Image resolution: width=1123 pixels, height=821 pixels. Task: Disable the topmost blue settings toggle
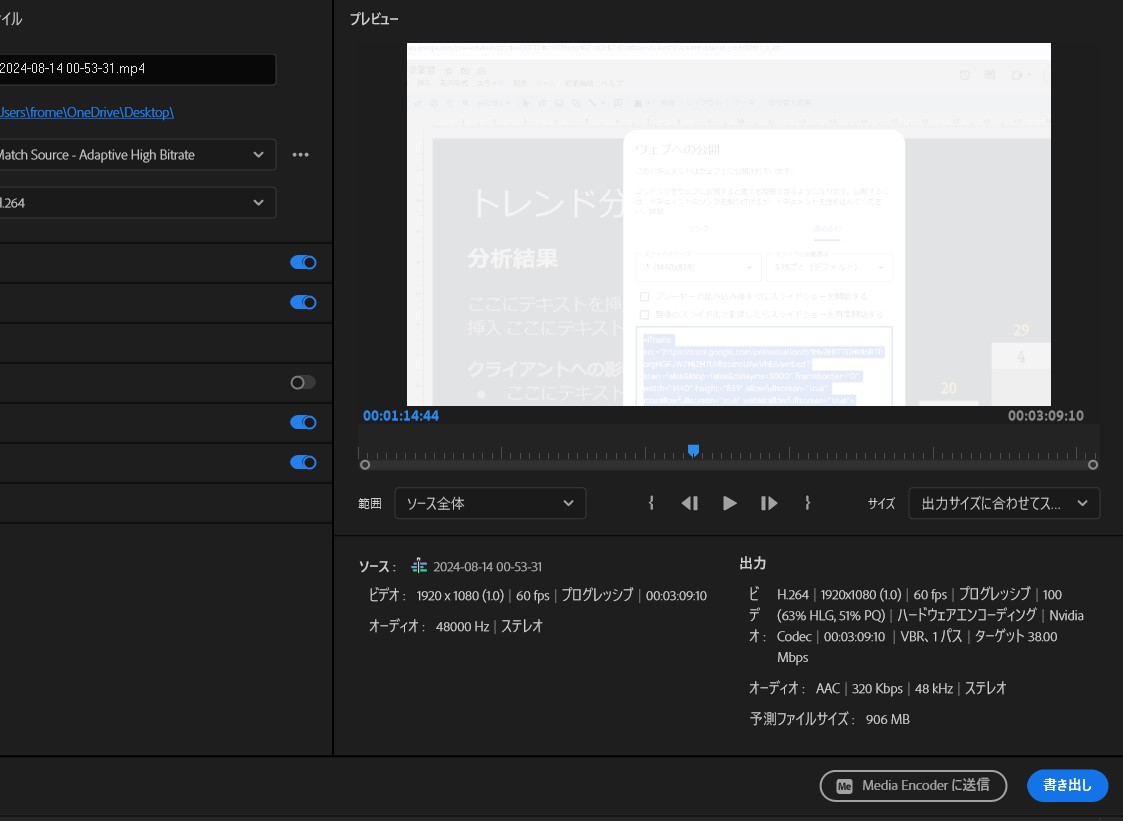point(303,262)
